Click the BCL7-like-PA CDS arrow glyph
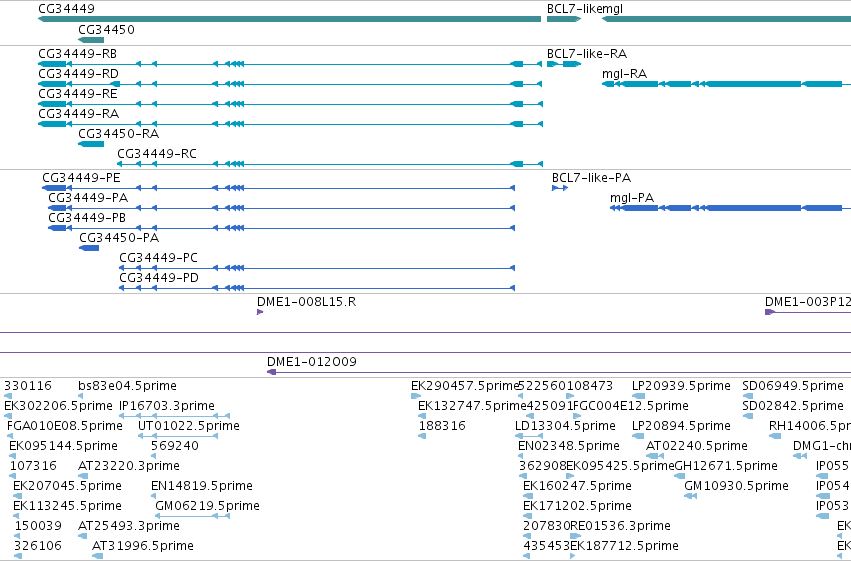The image size is (851, 561). coord(560,188)
